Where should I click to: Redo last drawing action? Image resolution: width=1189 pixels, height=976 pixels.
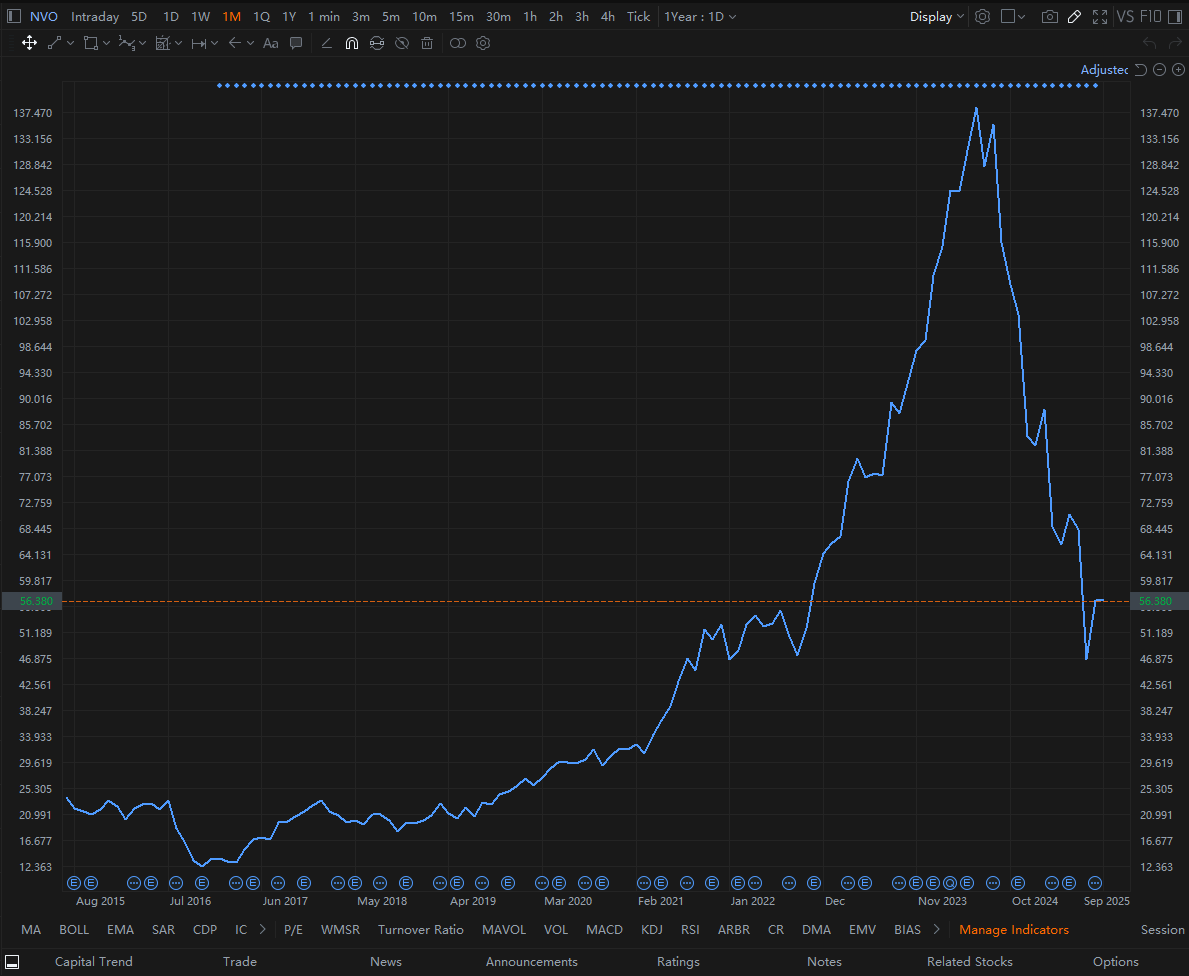(1175, 43)
